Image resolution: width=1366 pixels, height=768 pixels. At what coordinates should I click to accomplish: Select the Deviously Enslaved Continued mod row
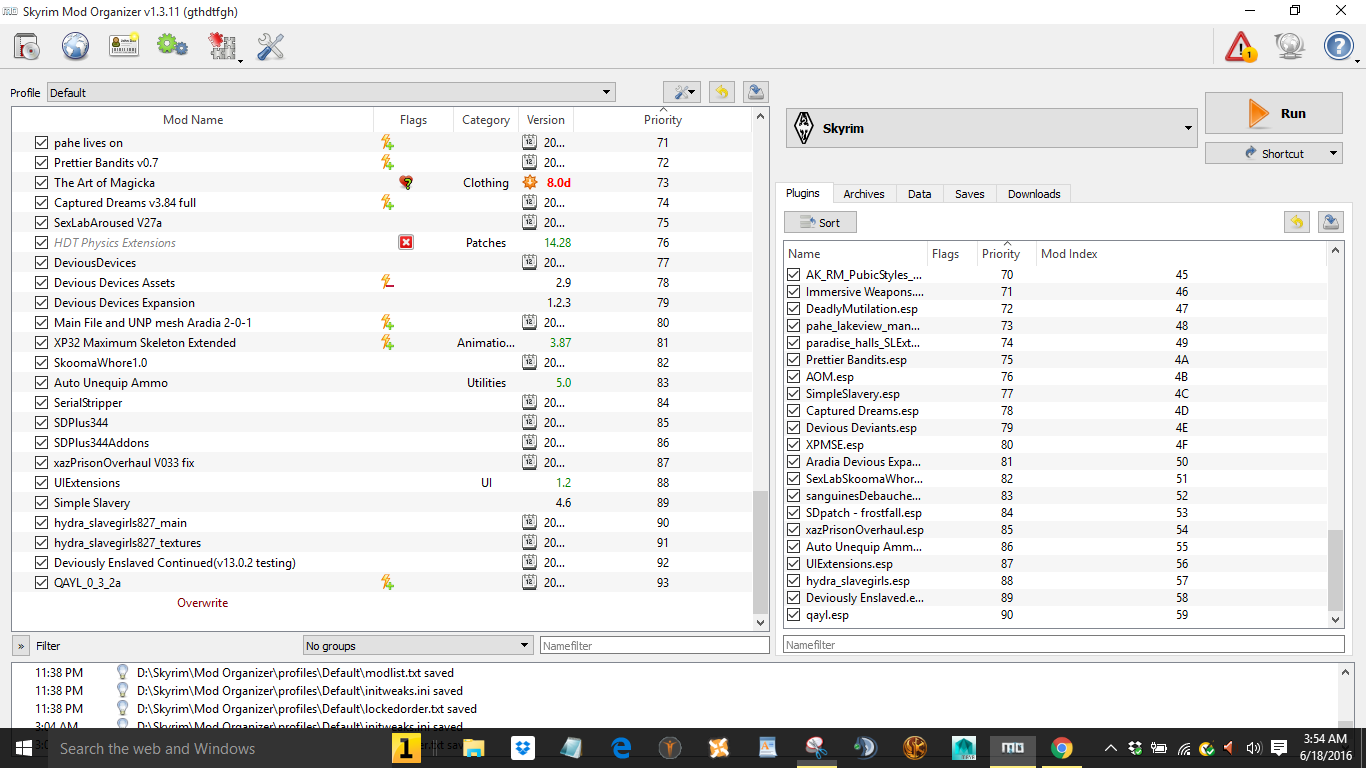382,563
